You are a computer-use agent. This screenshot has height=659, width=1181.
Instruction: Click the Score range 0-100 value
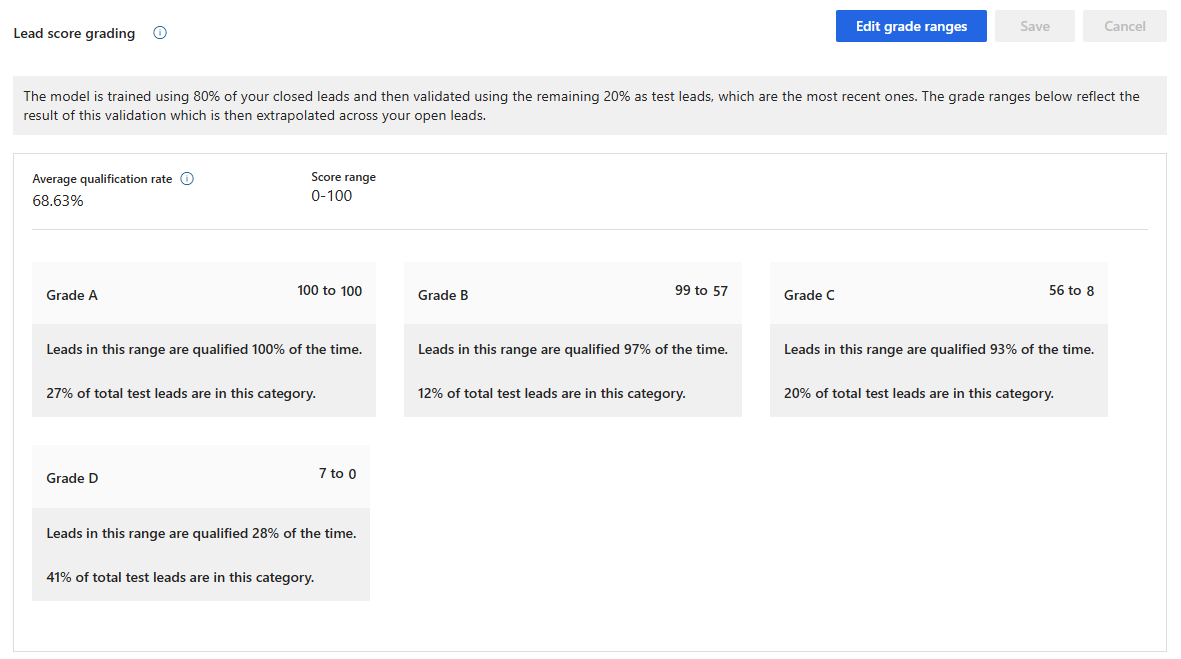click(331, 196)
